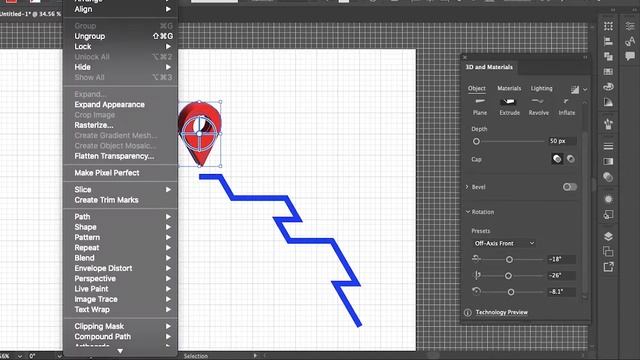Open the Graphic Styles panel icon in dock
Screen dimensions: 640x360
click(608, 214)
